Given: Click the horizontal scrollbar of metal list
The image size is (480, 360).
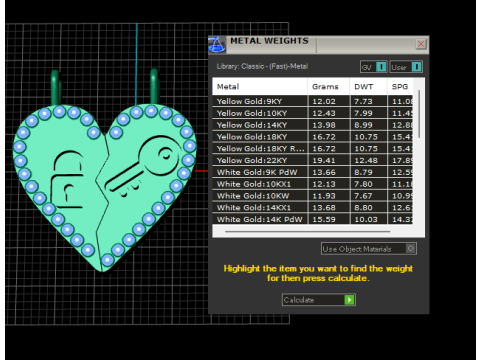Looking at the screenshot, I should tap(307, 231).
